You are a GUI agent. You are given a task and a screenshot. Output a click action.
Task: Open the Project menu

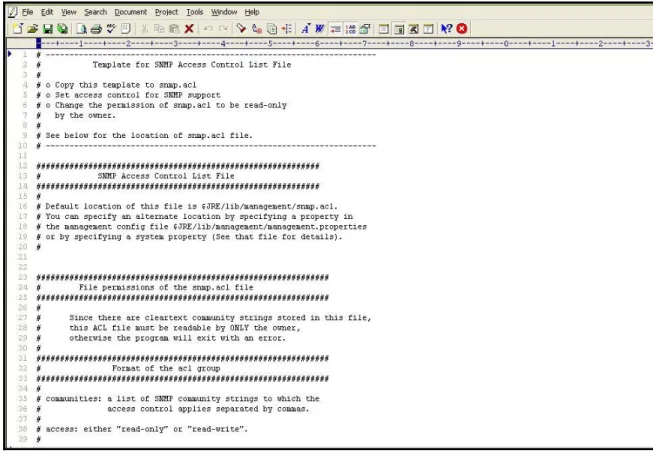pos(166,12)
